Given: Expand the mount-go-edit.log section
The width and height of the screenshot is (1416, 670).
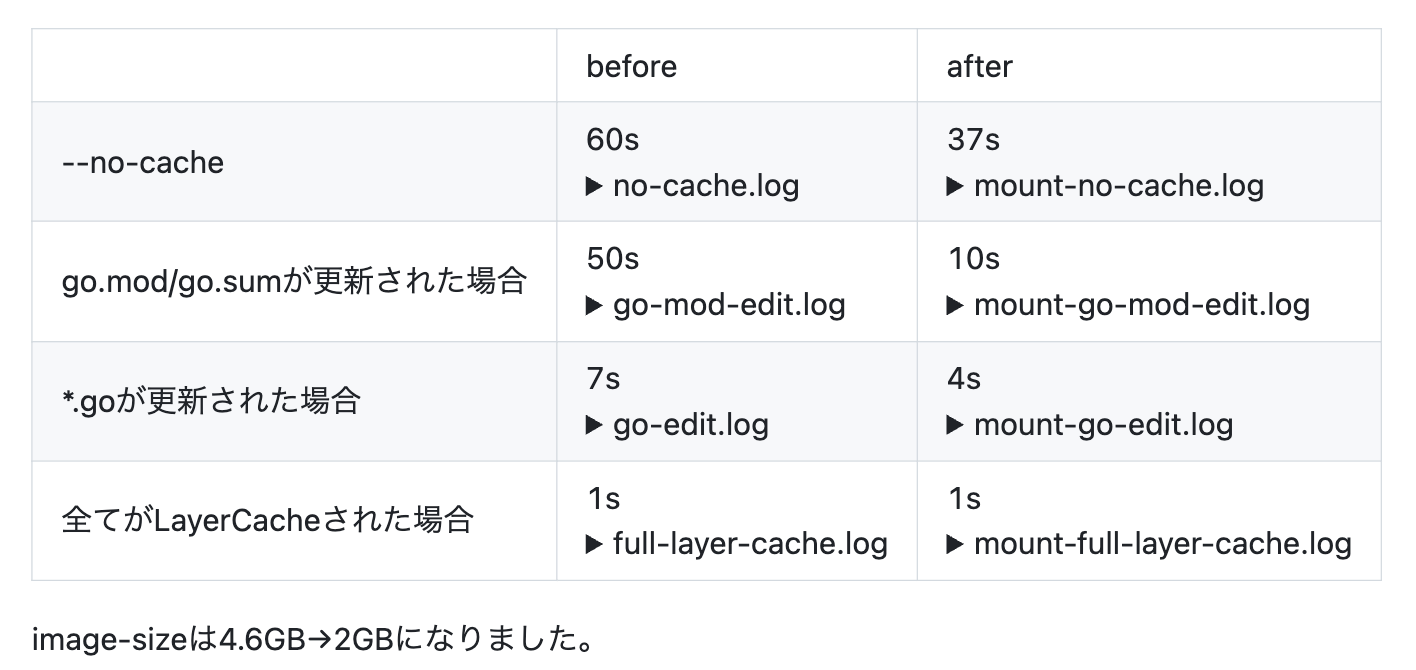Looking at the screenshot, I should coord(1090,425).
